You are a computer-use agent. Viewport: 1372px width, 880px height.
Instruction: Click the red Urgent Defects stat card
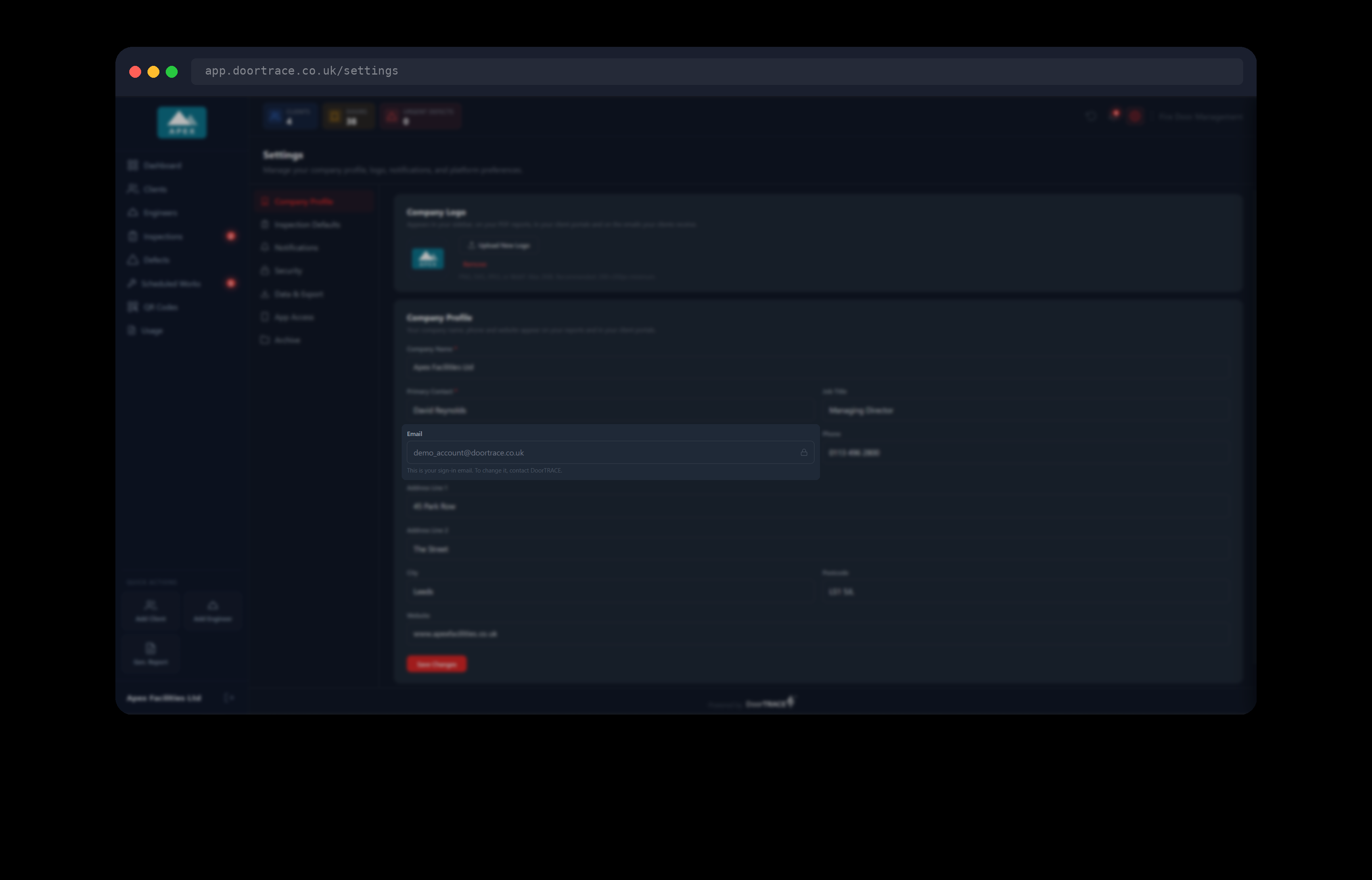click(x=421, y=117)
